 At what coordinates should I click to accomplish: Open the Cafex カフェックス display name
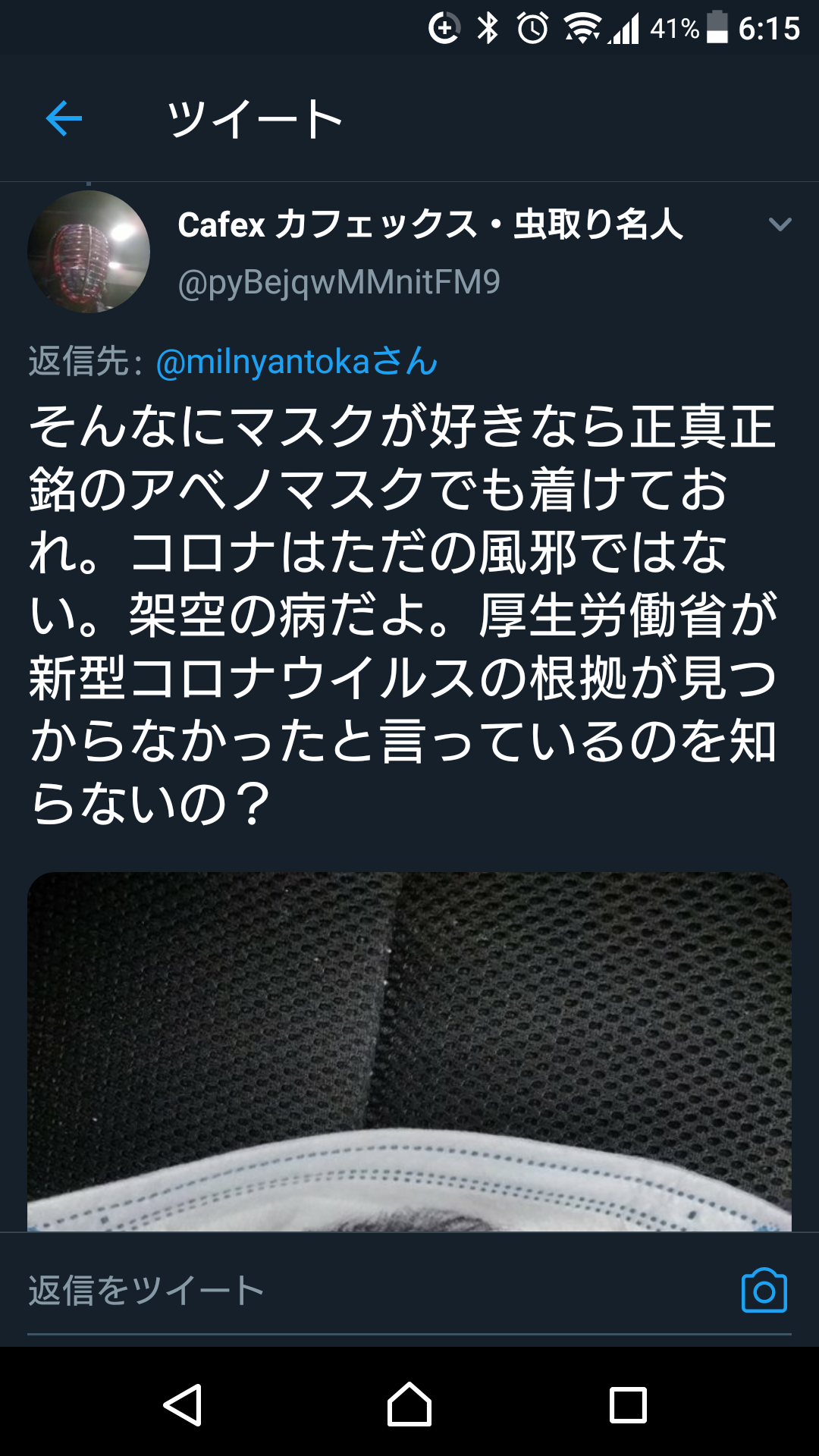(430, 224)
